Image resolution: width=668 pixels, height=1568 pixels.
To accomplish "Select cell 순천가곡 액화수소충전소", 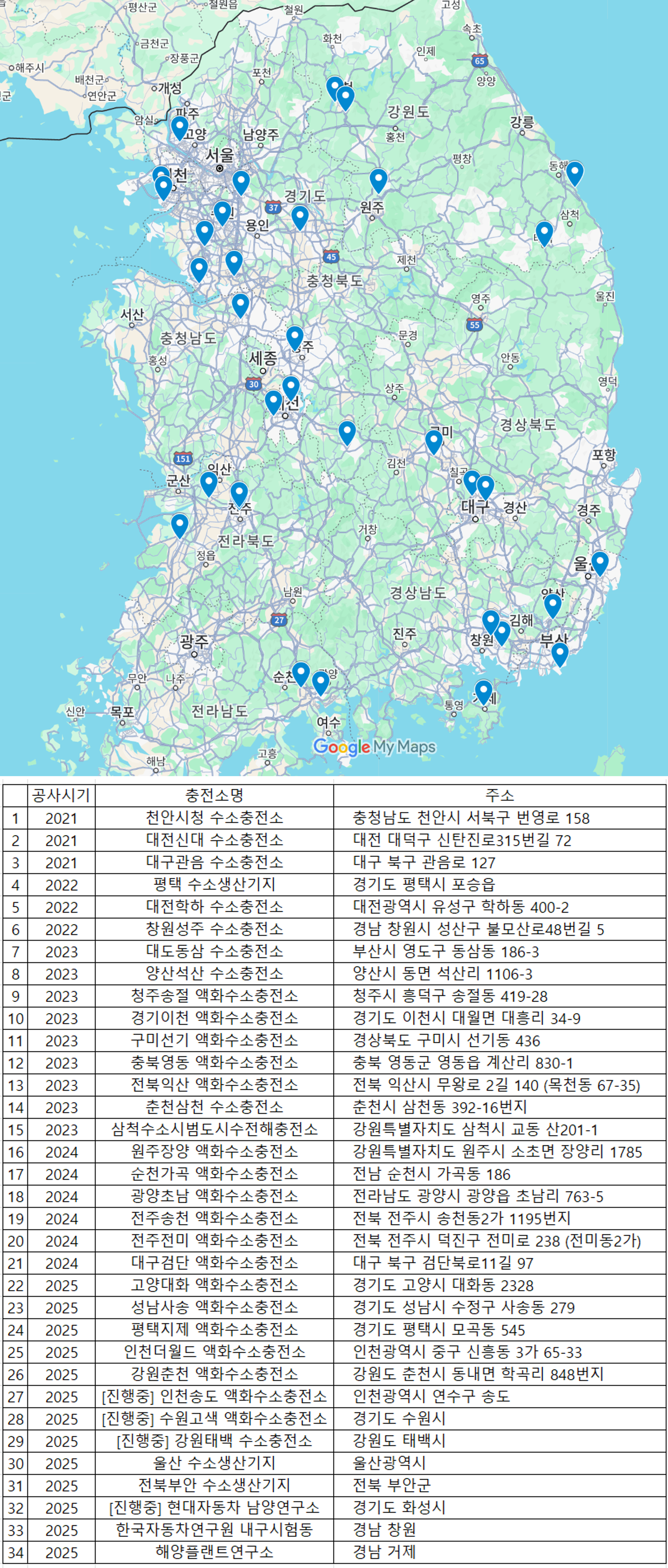I will (x=214, y=1174).
